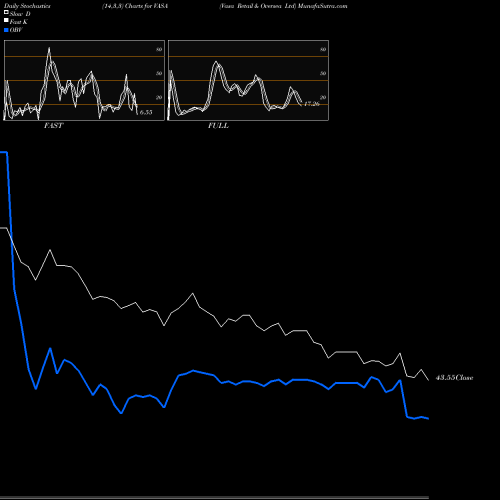
Task: Click the 80 level label in FAST chart
Action: click(159, 49)
